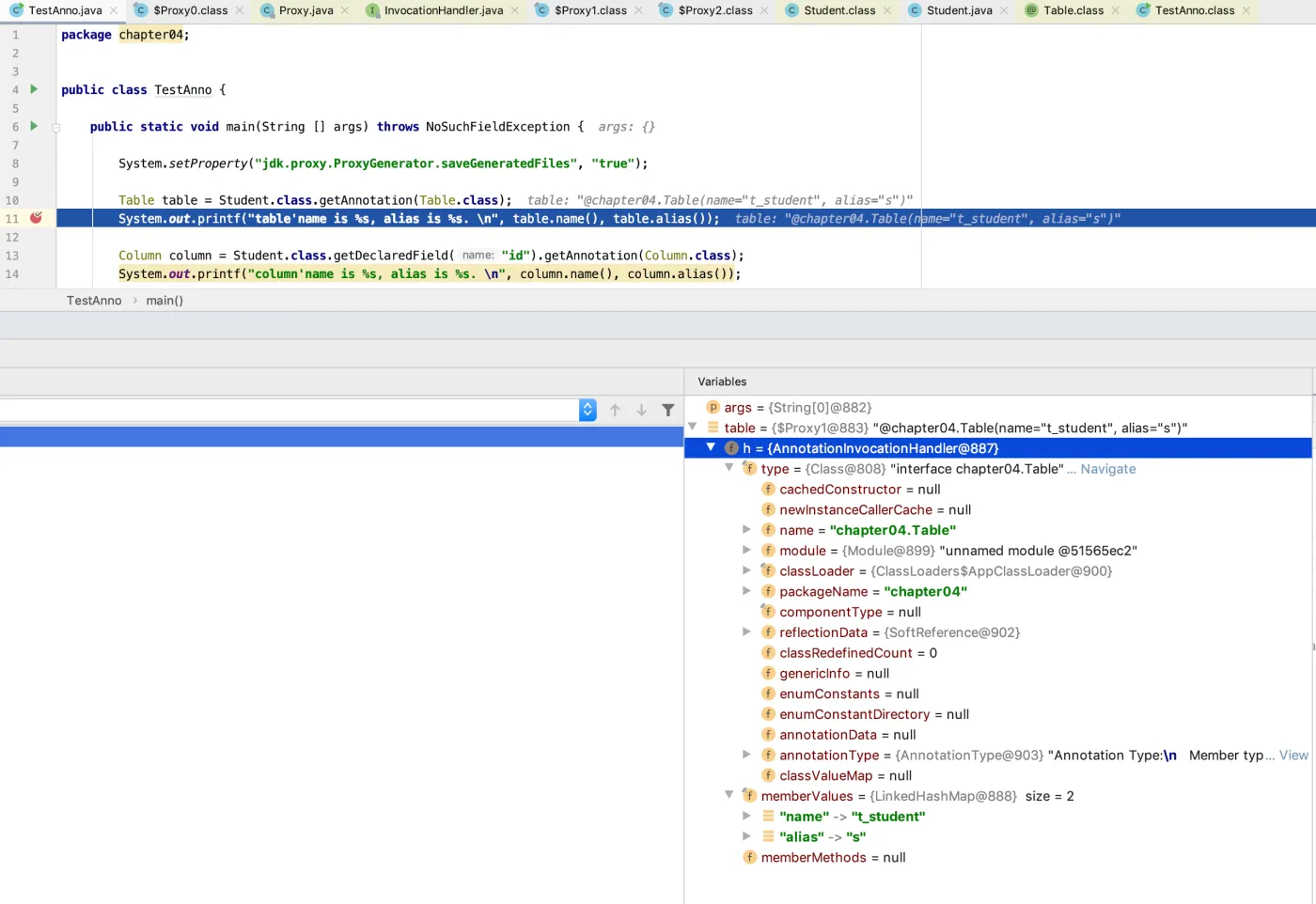The width and height of the screenshot is (1316, 904).
Task: Expand the "name" -> "t_student" entry
Action: tap(746, 816)
